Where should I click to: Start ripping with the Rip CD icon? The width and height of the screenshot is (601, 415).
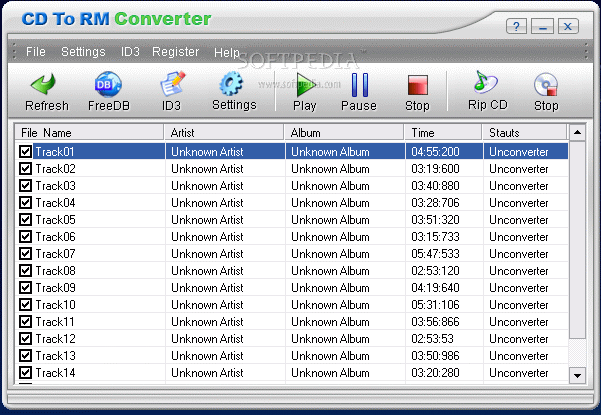click(x=486, y=82)
